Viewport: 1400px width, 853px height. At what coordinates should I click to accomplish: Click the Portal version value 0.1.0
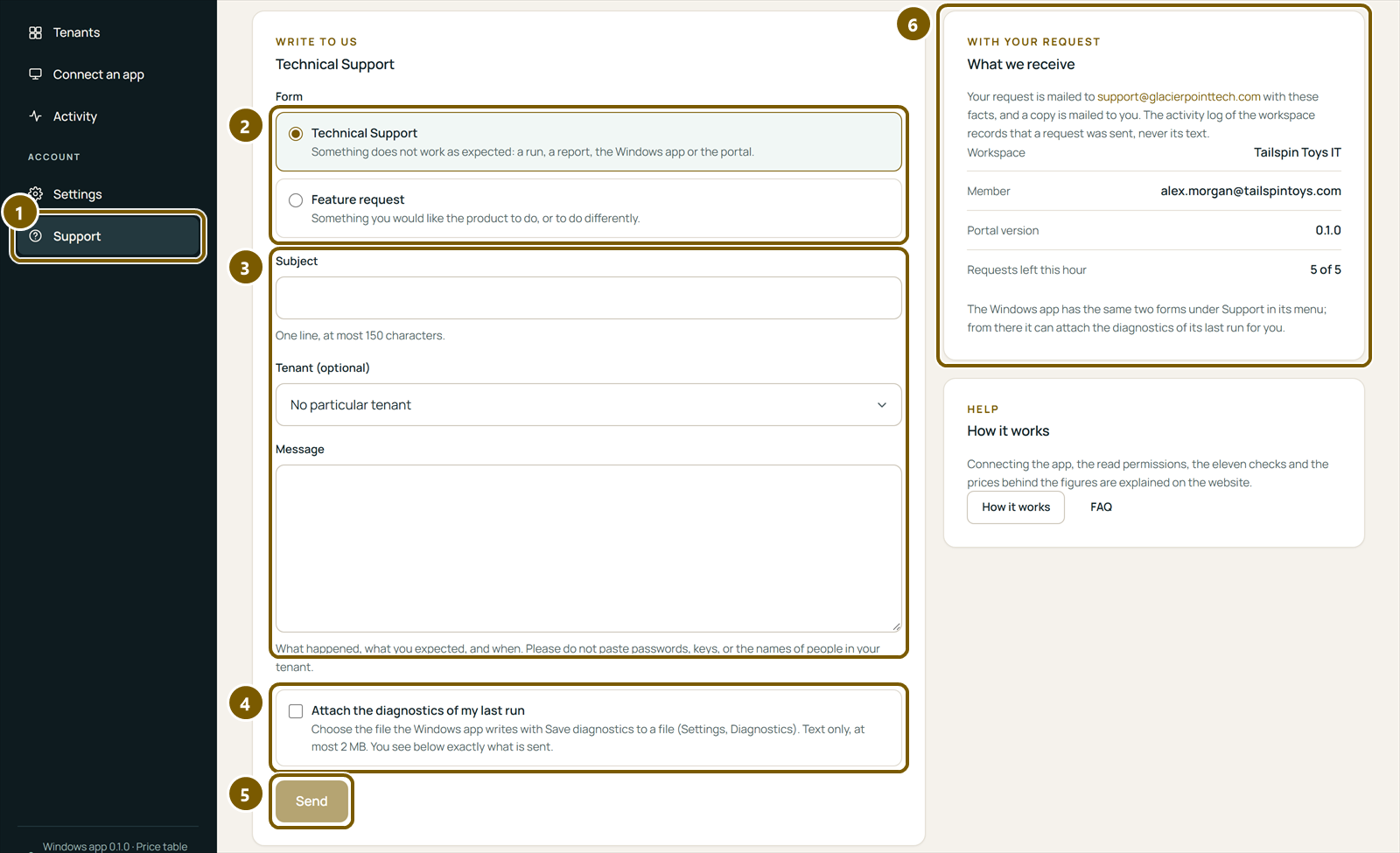point(1328,230)
